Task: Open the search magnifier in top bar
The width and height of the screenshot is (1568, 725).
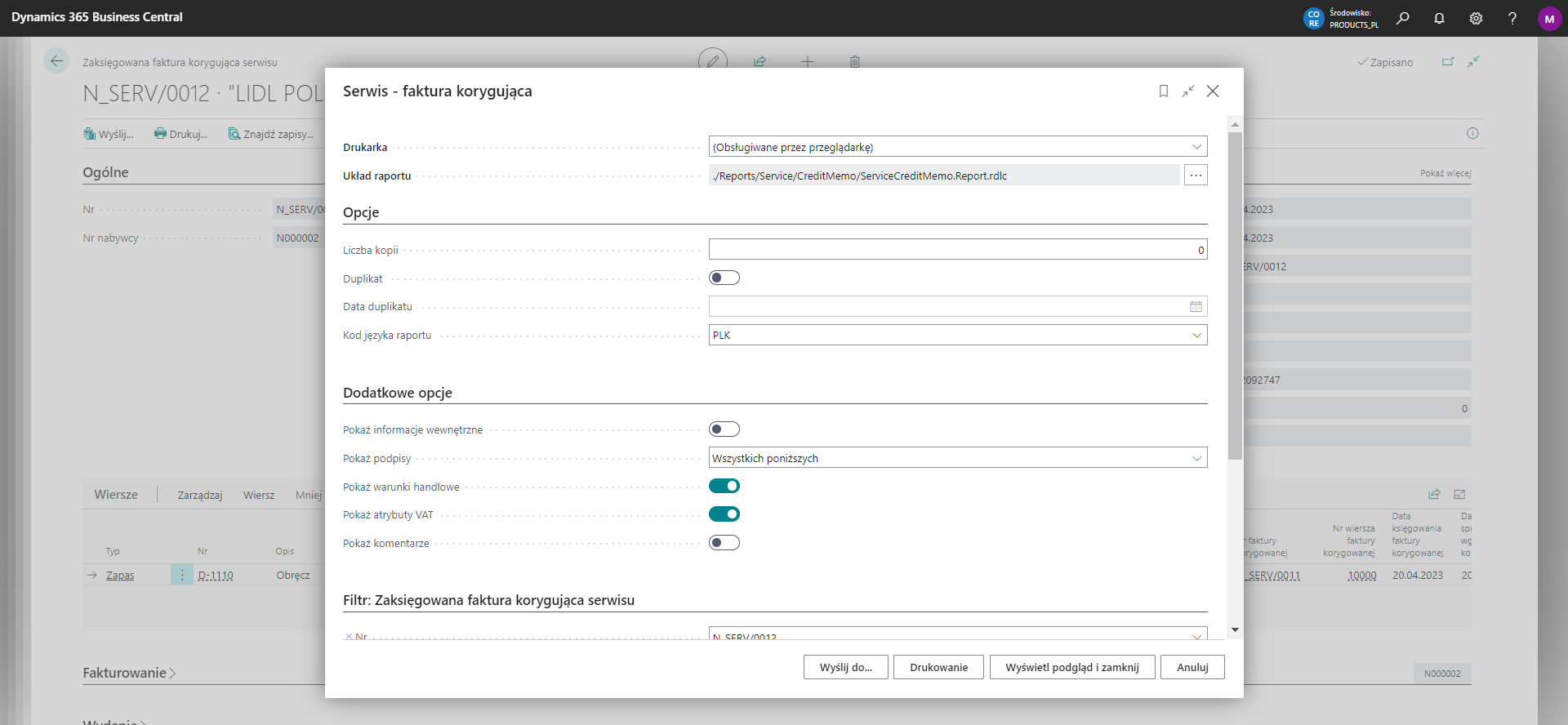Action: tap(1402, 18)
